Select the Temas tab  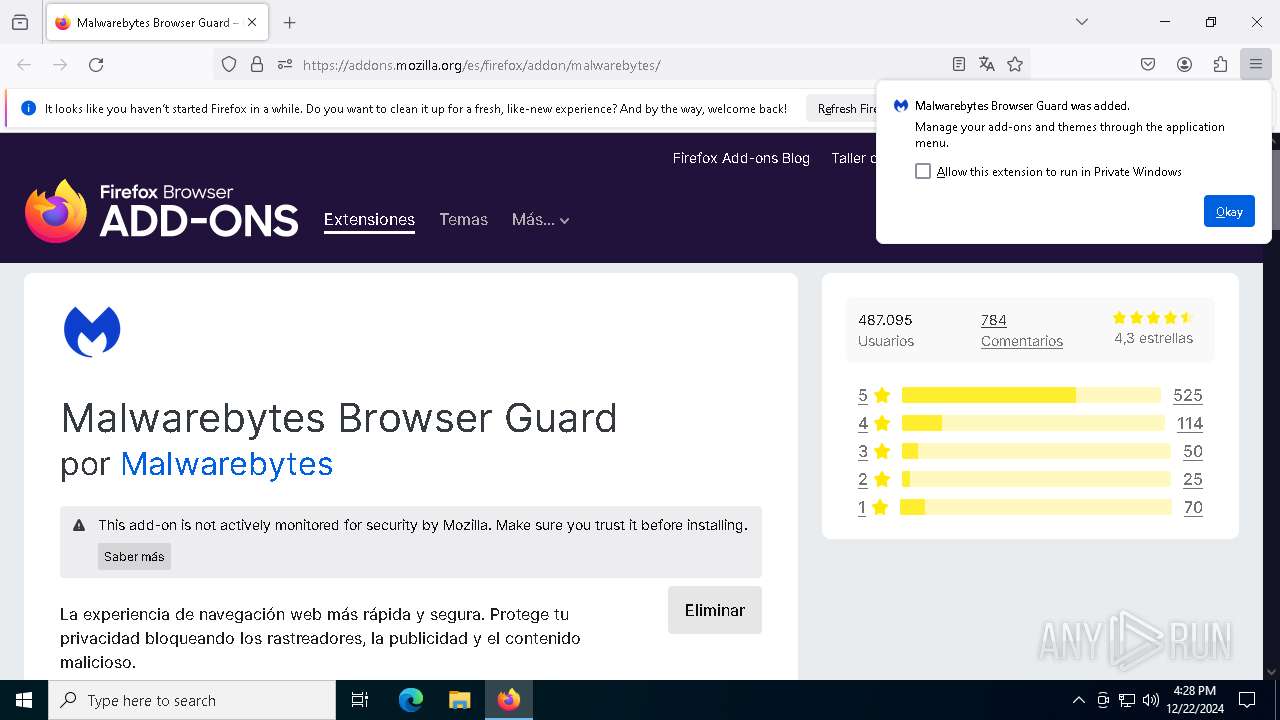(x=463, y=220)
